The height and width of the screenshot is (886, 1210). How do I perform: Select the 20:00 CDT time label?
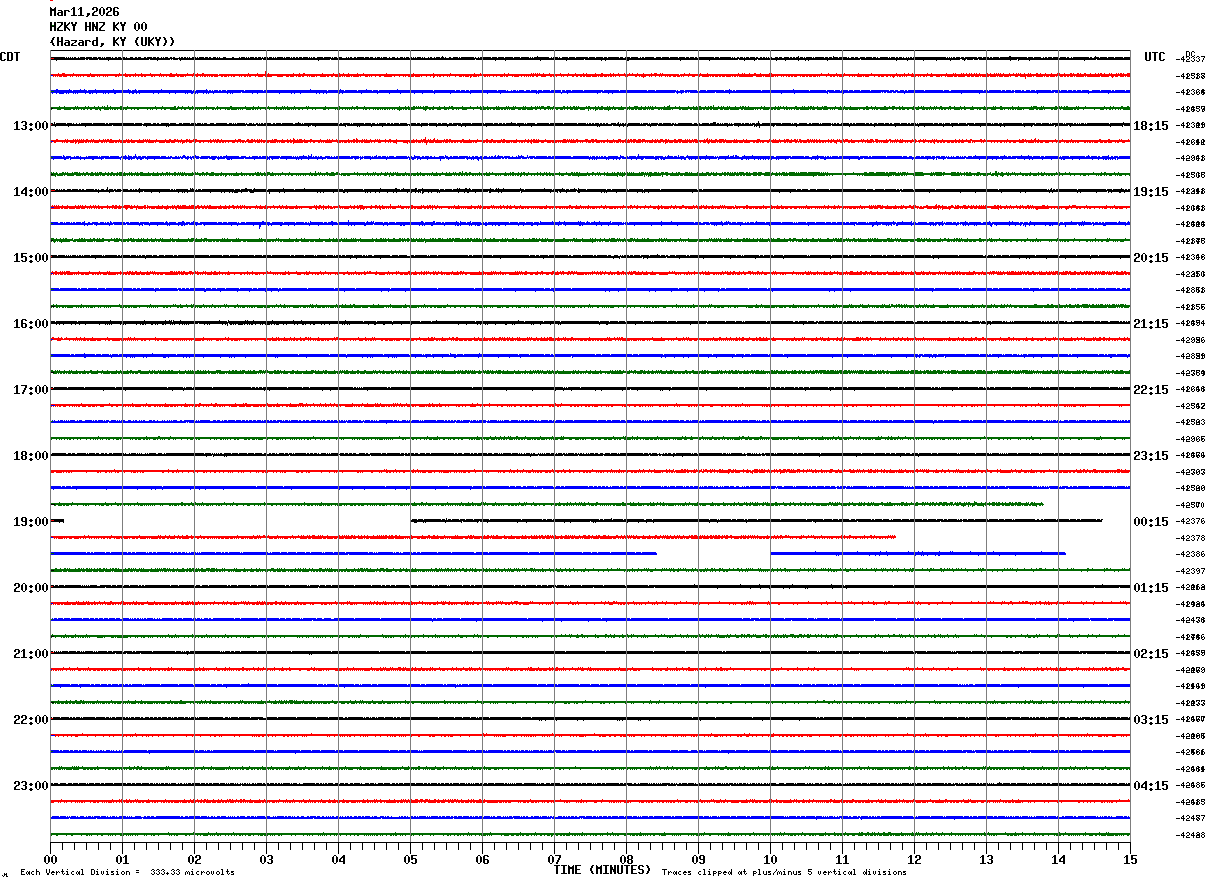pyautogui.click(x=30, y=588)
